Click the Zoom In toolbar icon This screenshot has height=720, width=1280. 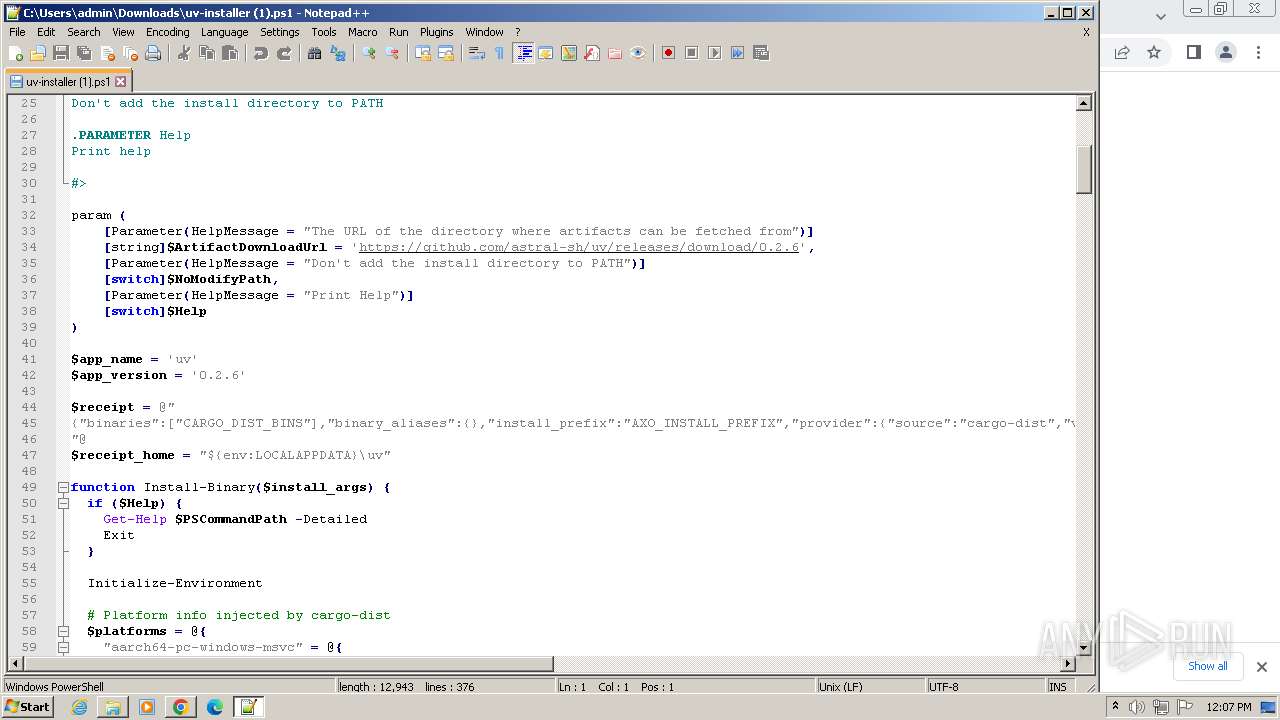pyautogui.click(x=369, y=53)
